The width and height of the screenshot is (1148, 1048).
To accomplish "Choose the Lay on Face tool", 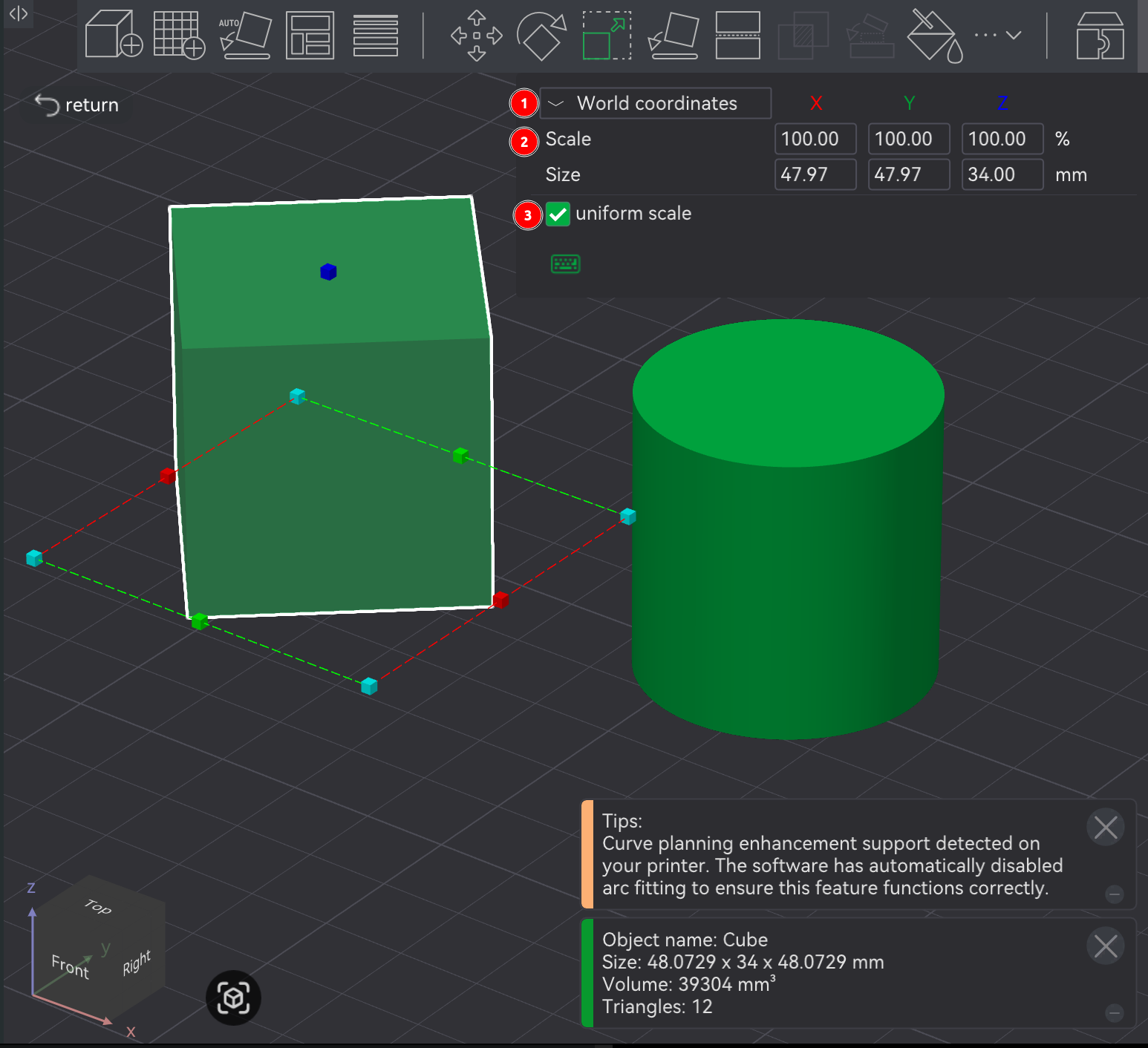I will (x=674, y=35).
